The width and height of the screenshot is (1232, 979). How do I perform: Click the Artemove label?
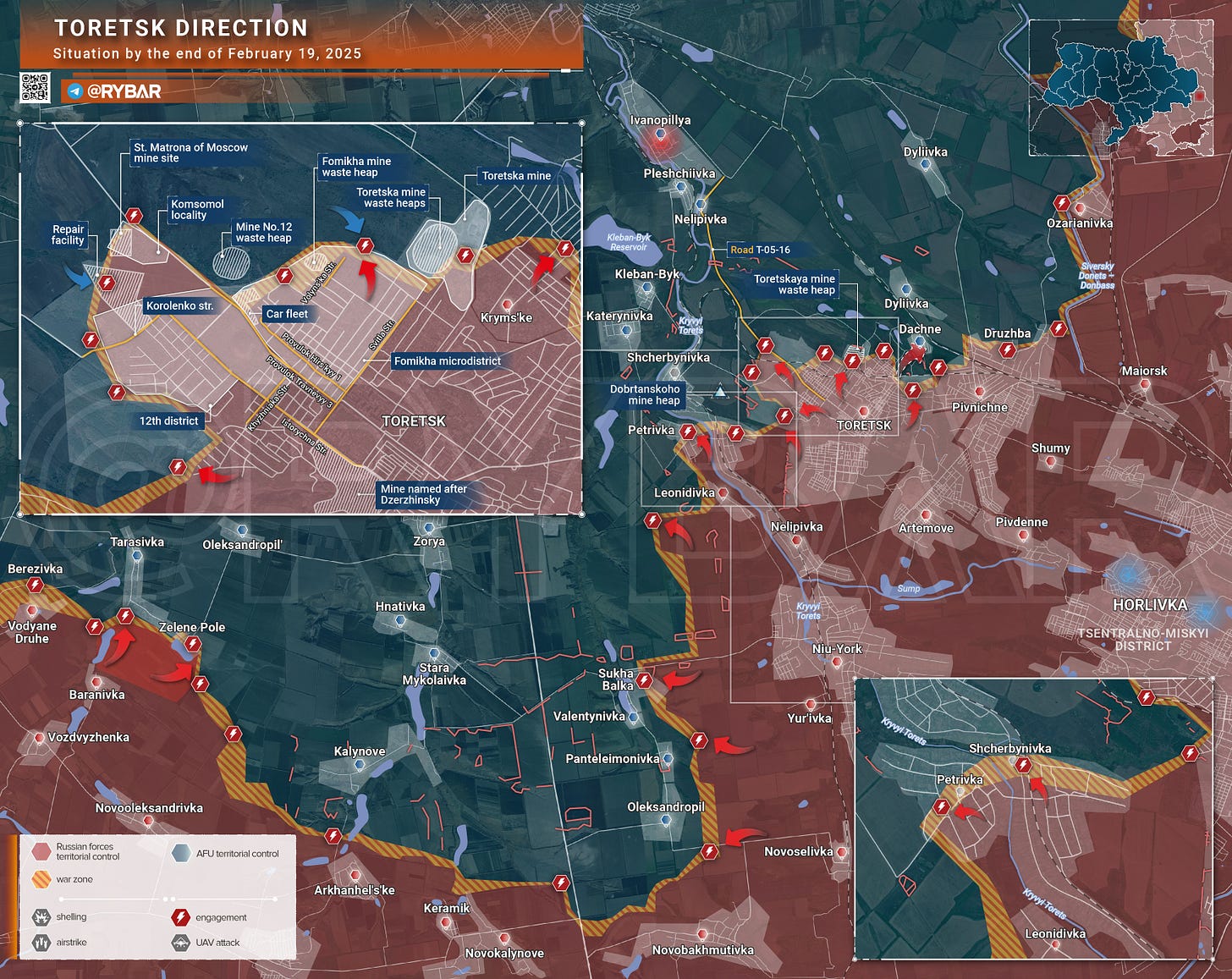(x=926, y=528)
